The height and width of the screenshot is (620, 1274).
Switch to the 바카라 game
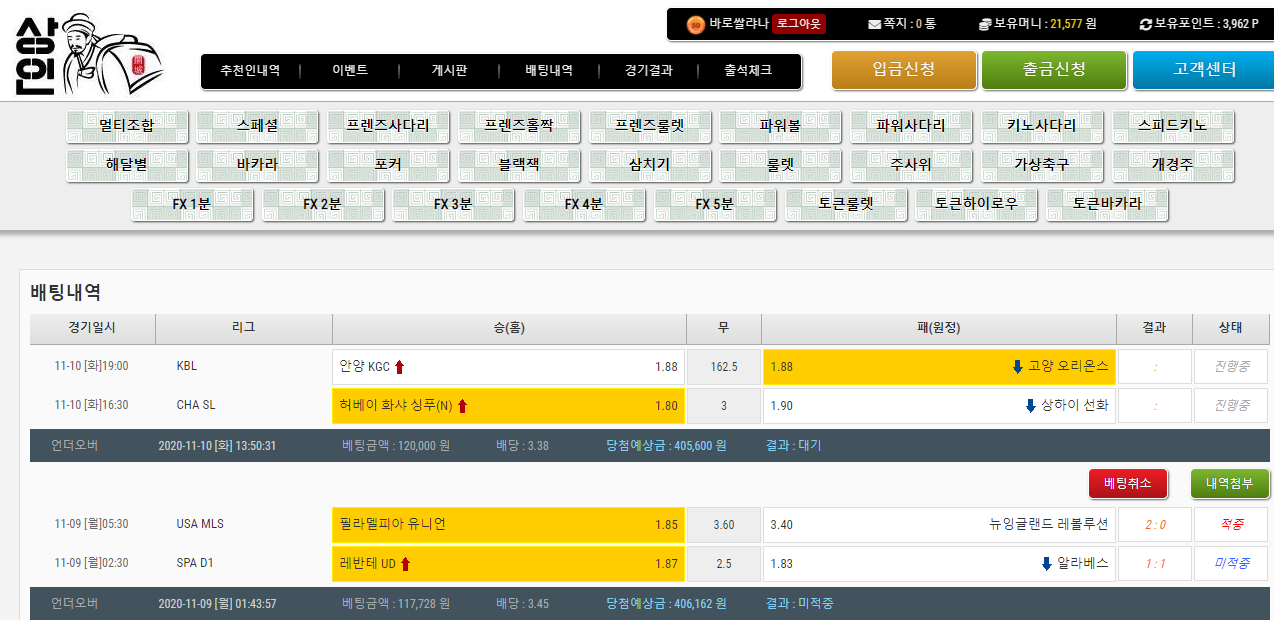(257, 165)
